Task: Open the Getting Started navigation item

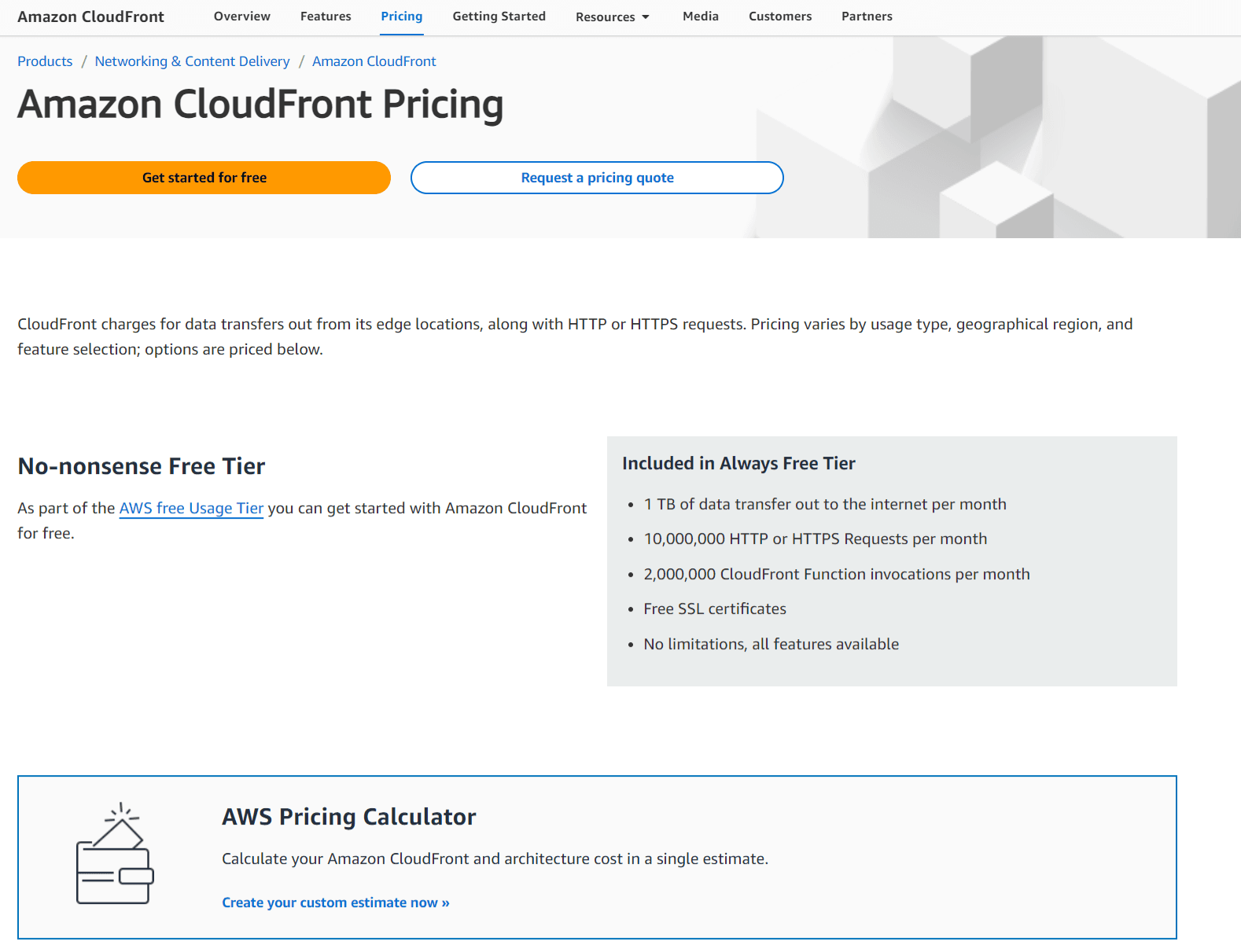Action: (499, 17)
